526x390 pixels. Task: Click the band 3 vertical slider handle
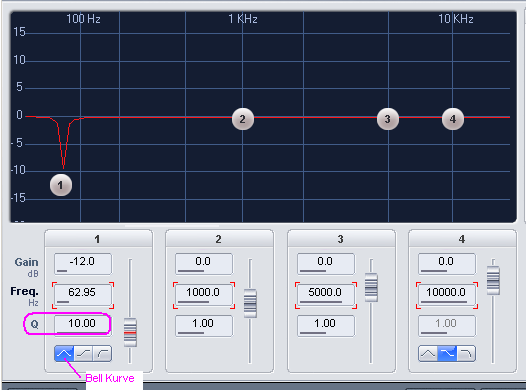[x=371, y=287]
